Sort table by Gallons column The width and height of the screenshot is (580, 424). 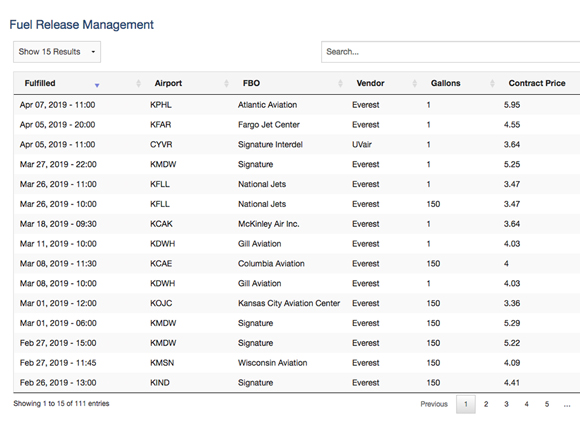pos(445,83)
